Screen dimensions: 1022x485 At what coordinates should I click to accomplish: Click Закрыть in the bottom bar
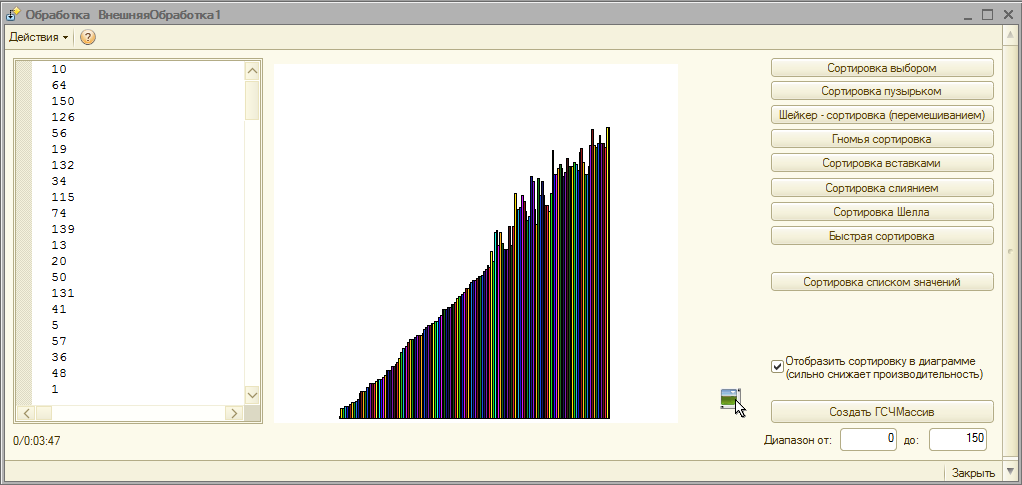(x=973, y=473)
